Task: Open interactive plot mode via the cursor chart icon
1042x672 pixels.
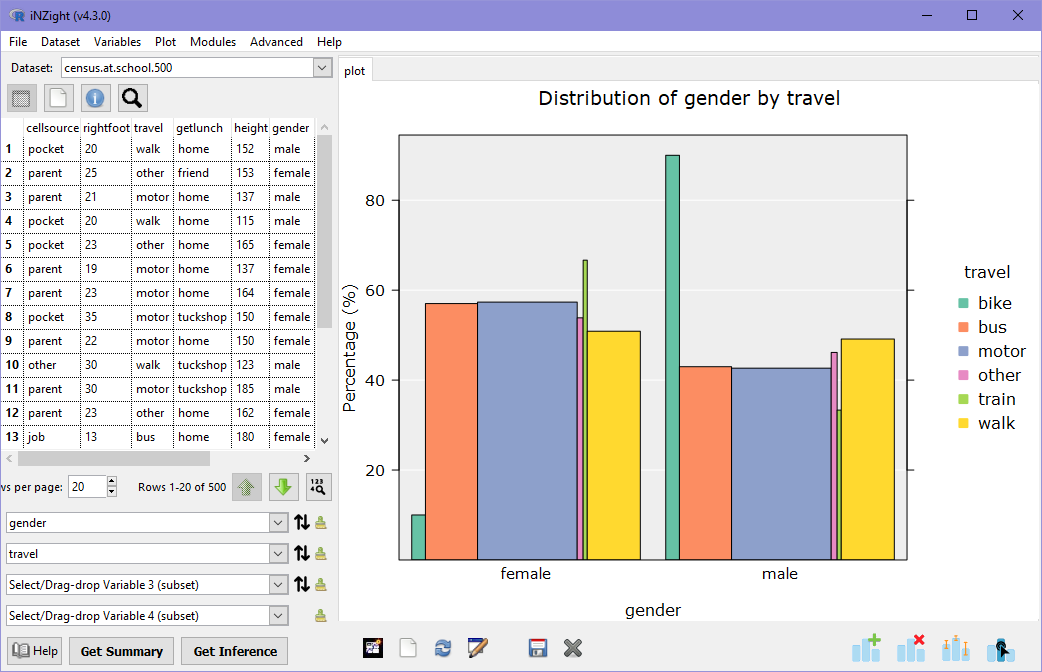Action: (x=1000, y=648)
